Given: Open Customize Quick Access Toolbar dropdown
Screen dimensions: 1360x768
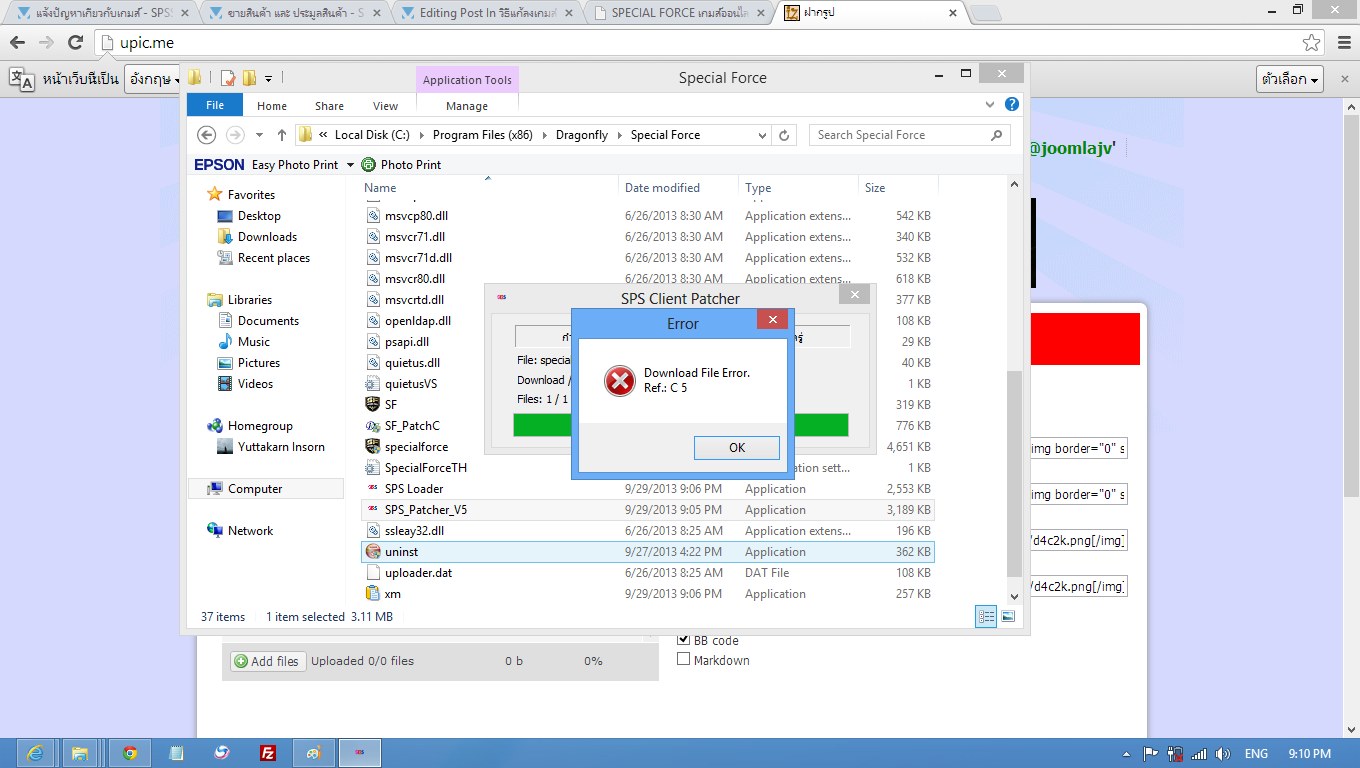Looking at the screenshot, I should (x=269, y=78).
